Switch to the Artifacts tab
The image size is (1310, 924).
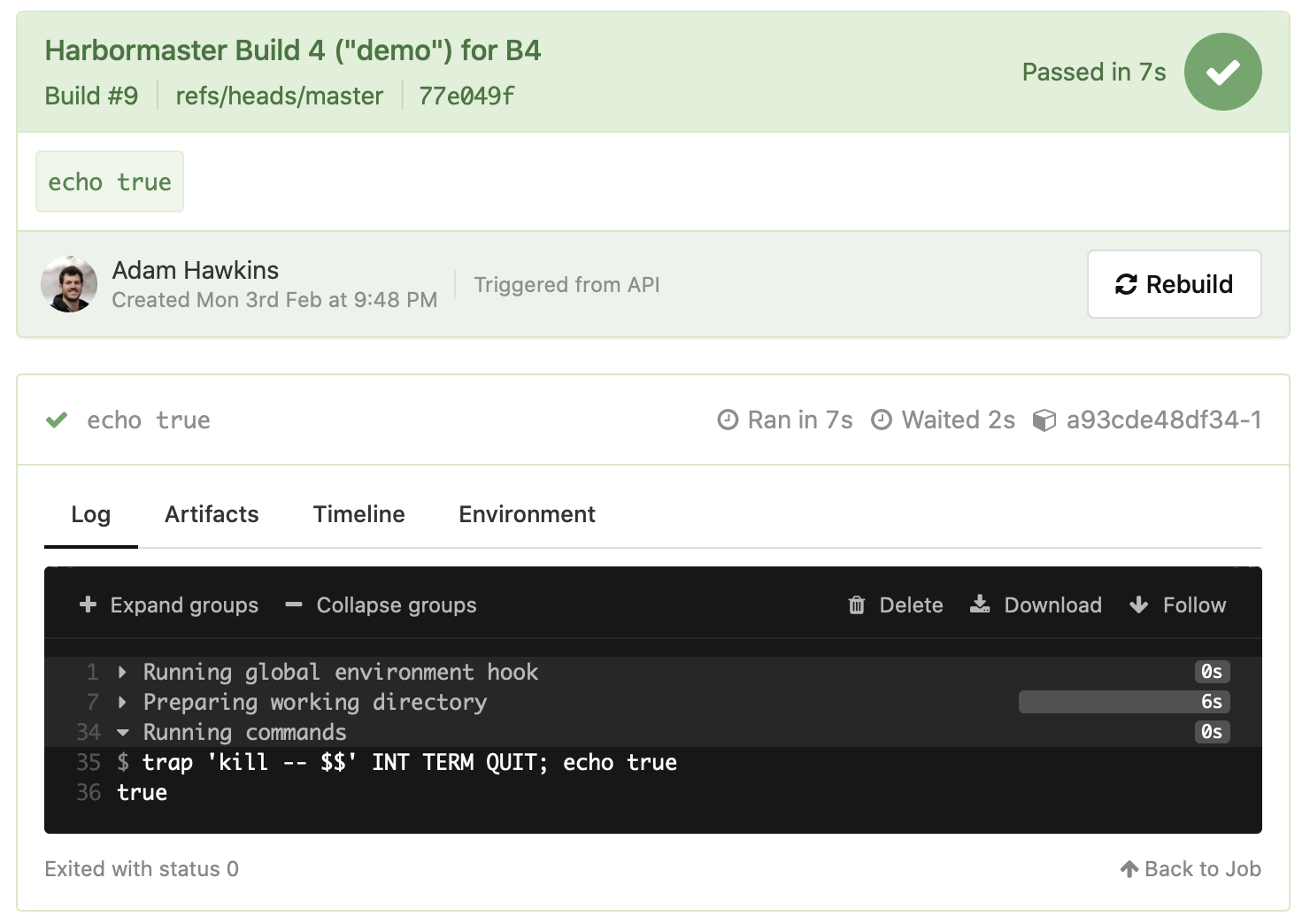point(212,514)
